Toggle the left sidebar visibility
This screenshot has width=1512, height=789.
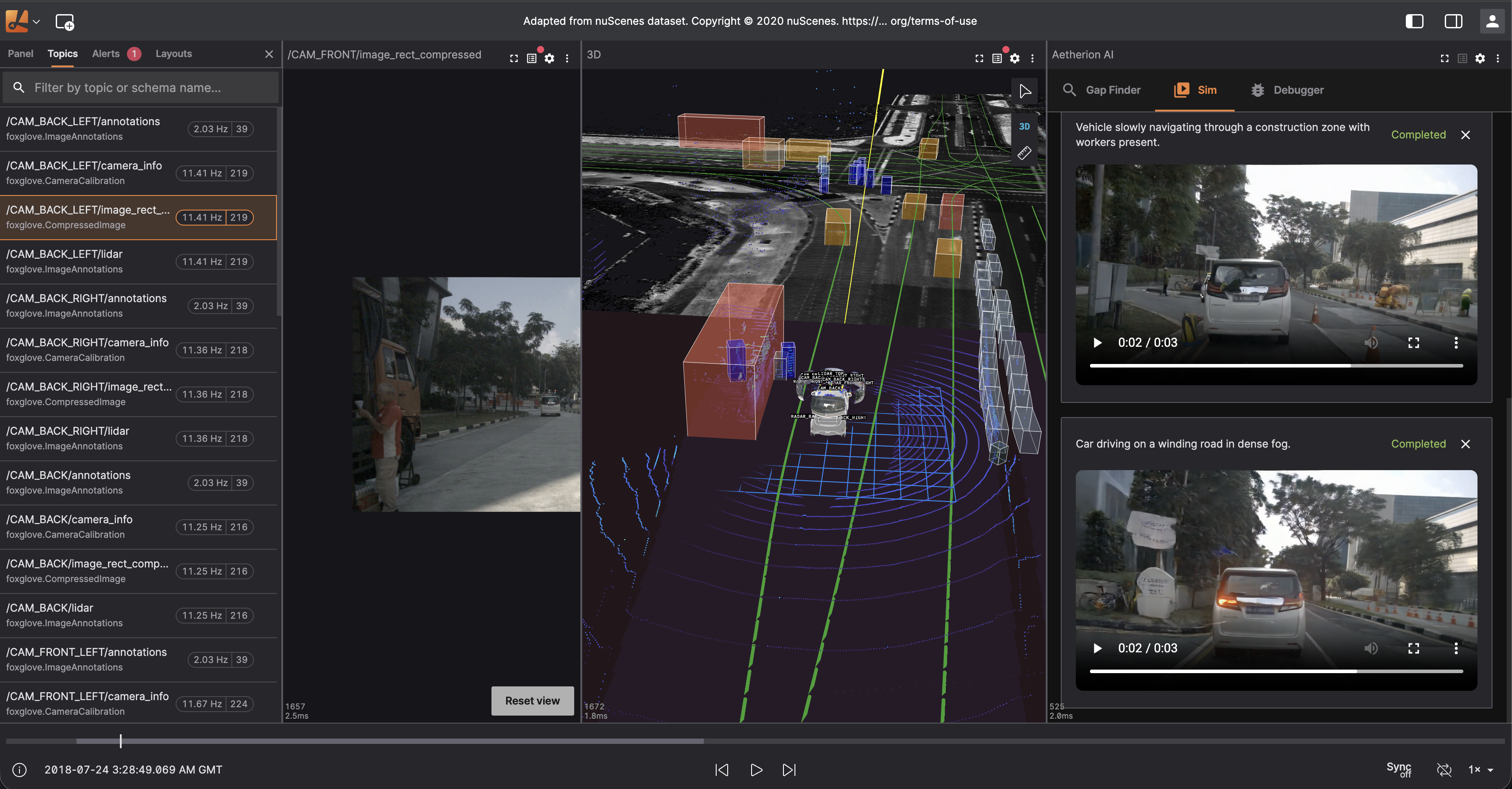coord(1414,22)
